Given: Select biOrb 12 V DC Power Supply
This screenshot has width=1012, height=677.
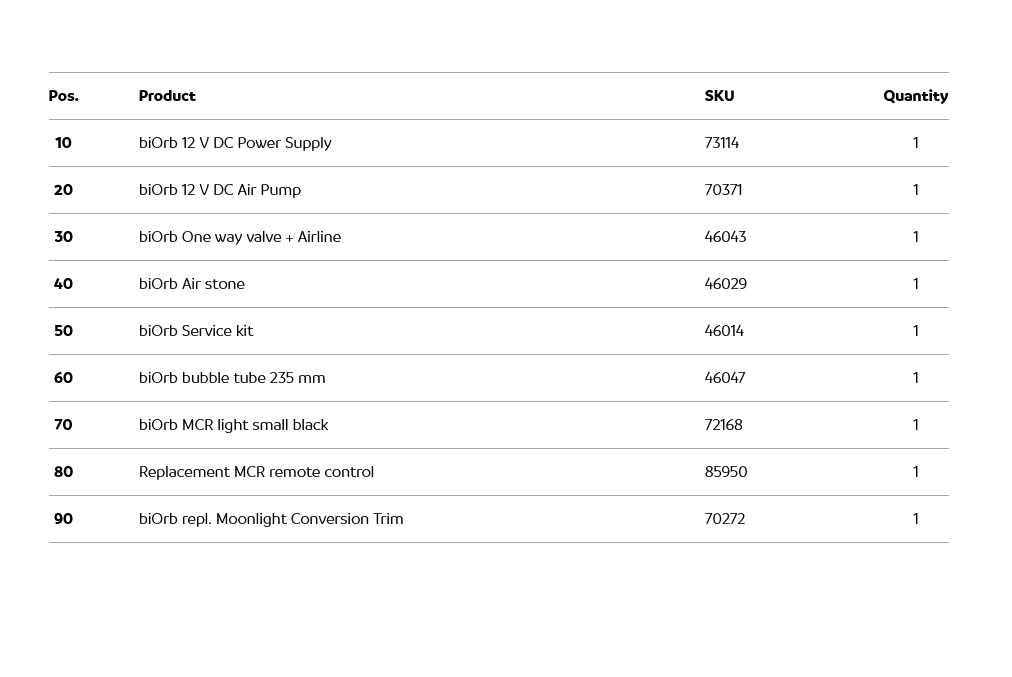Looking at the screenshot, I should point(235,143).
